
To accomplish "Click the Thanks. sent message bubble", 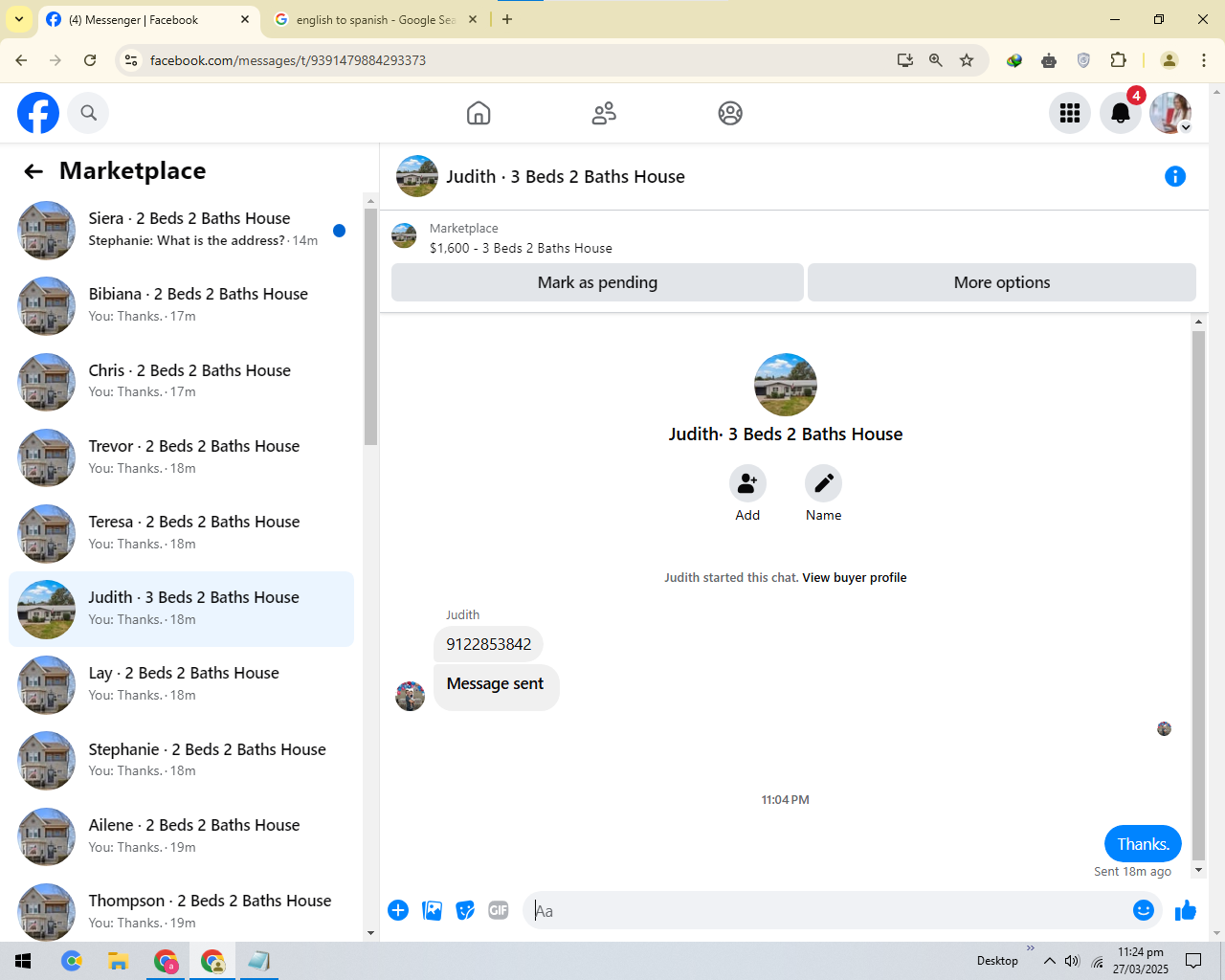I will pos(1143,844).
